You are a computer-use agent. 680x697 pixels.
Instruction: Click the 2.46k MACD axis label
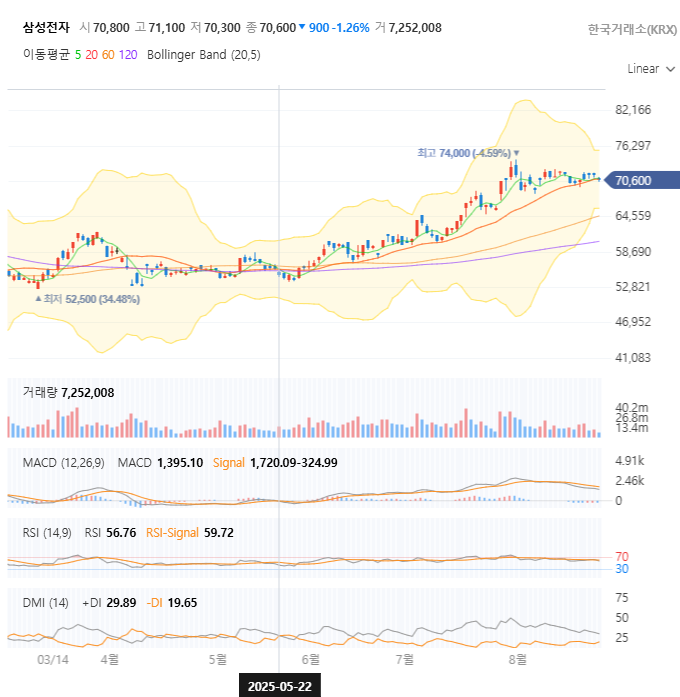(629, 481)
